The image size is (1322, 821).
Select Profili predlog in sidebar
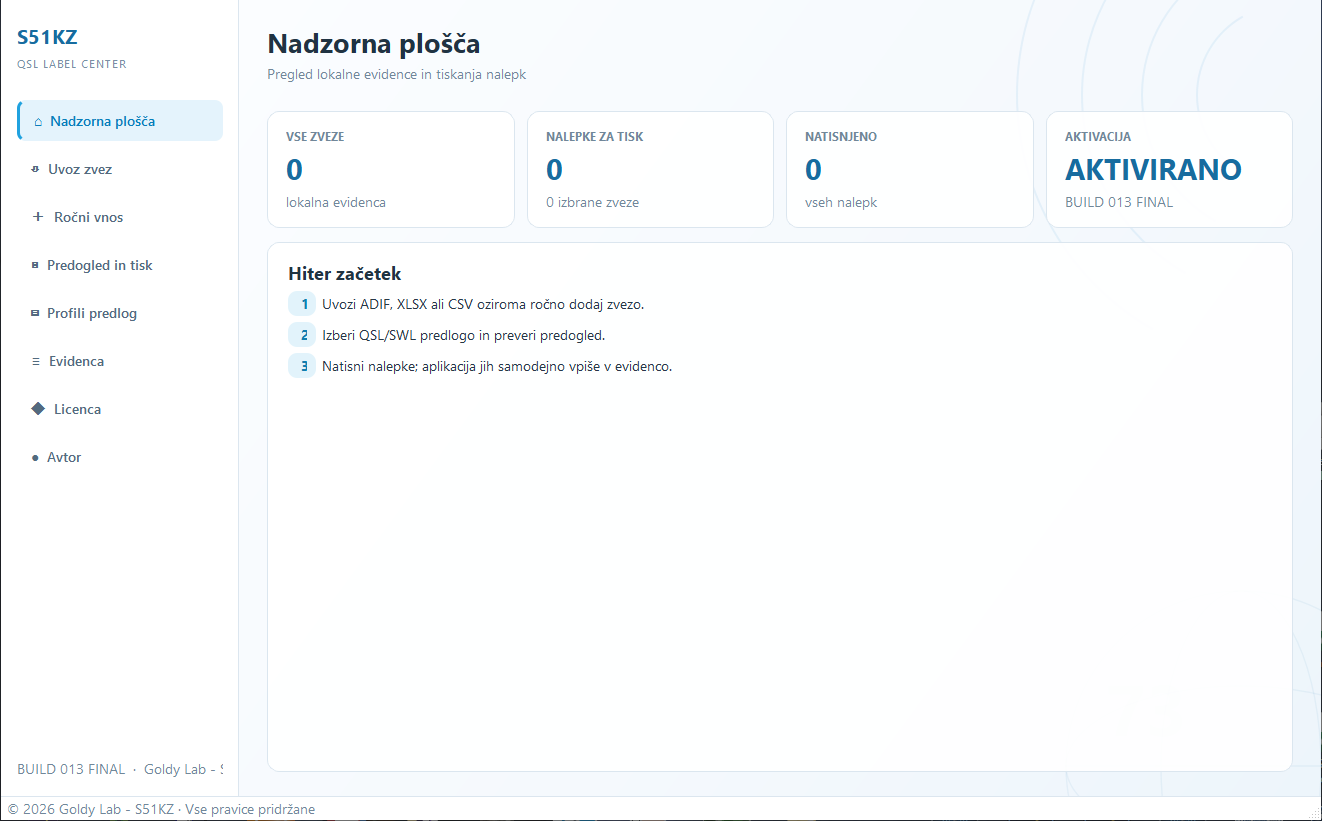tap(120, 313)
